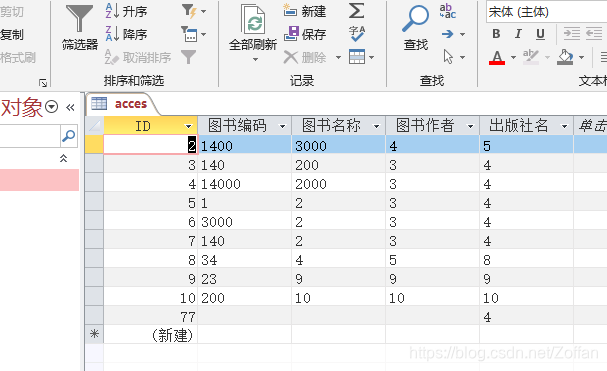Select all records via table corner box
This screenshot has height=371, width=607.
94,125
